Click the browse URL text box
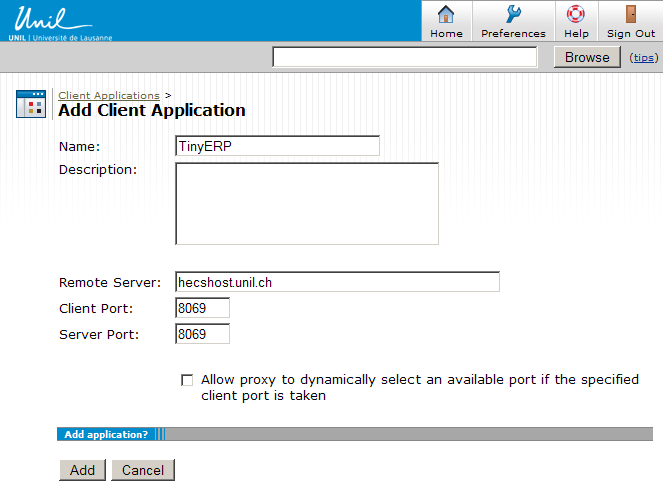The height and width of the screenshot is (496, 663). coord(410,57)
